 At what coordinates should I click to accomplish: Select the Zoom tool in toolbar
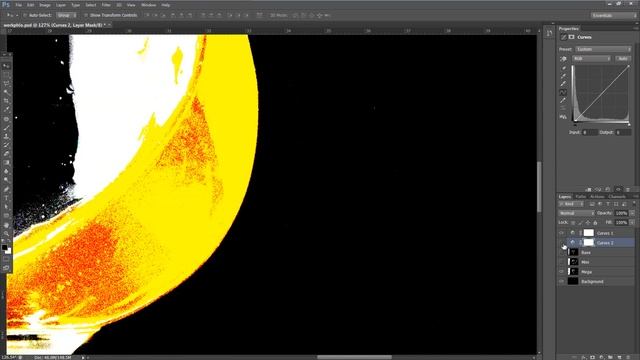(6, 233)
